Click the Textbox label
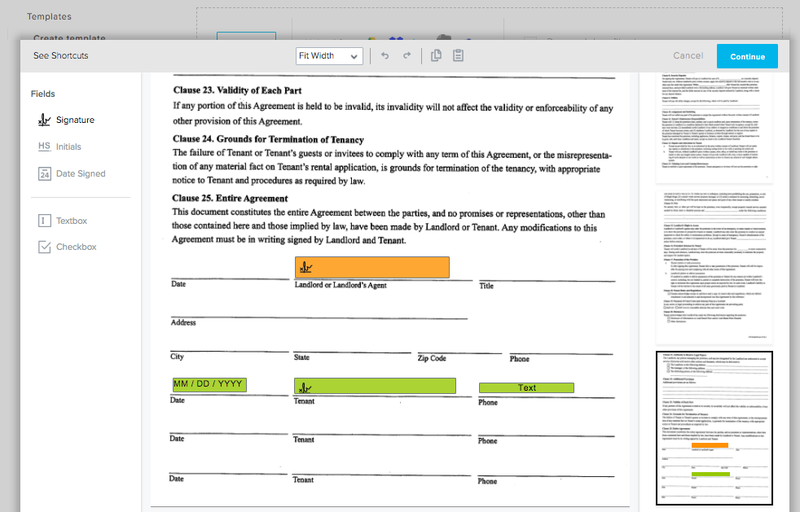800x512 pixels. click(71, 221)
